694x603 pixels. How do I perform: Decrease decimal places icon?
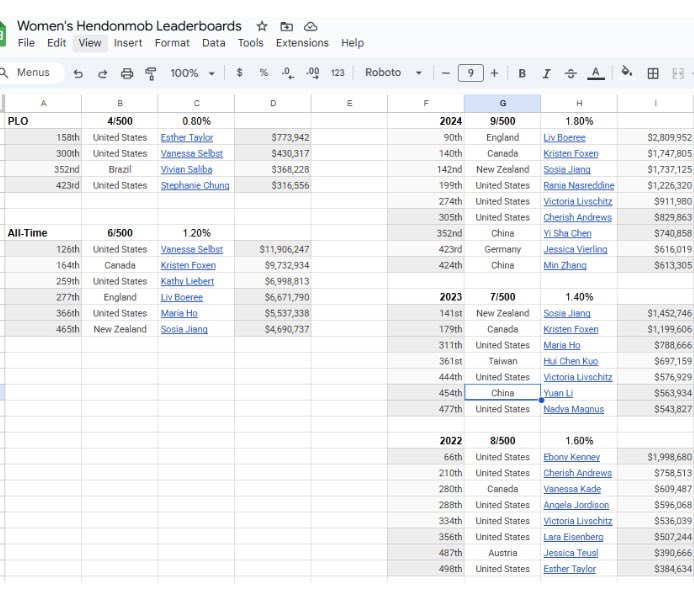click(x=288, y=73)
